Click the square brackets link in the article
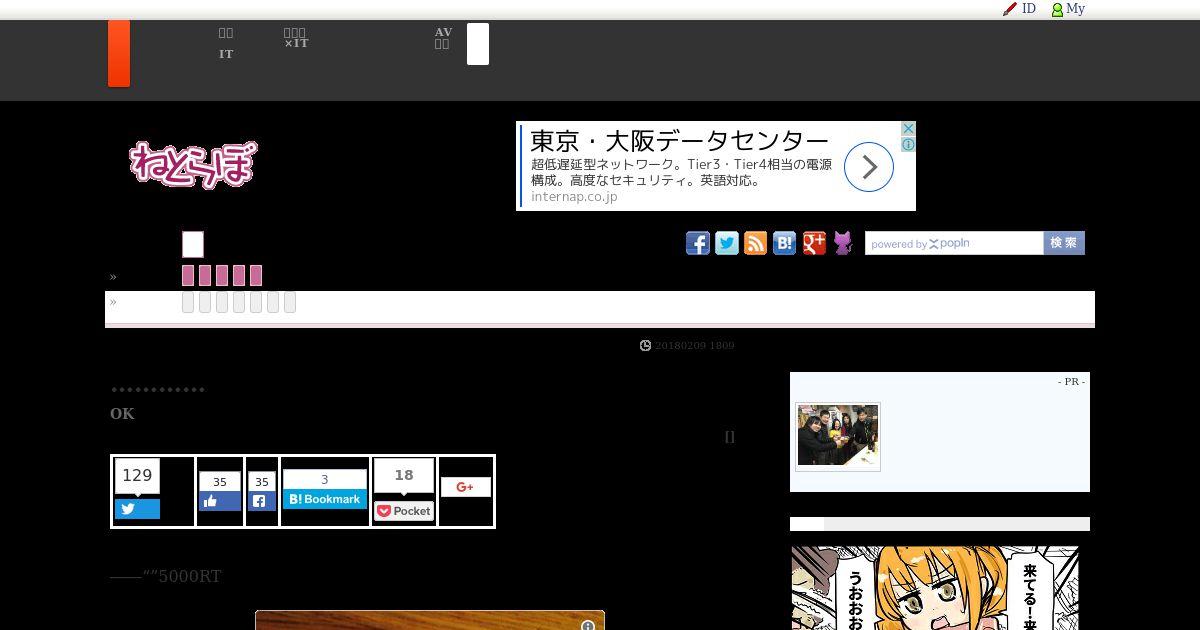Screen dimensions: 1200x630 click(730, 436)
